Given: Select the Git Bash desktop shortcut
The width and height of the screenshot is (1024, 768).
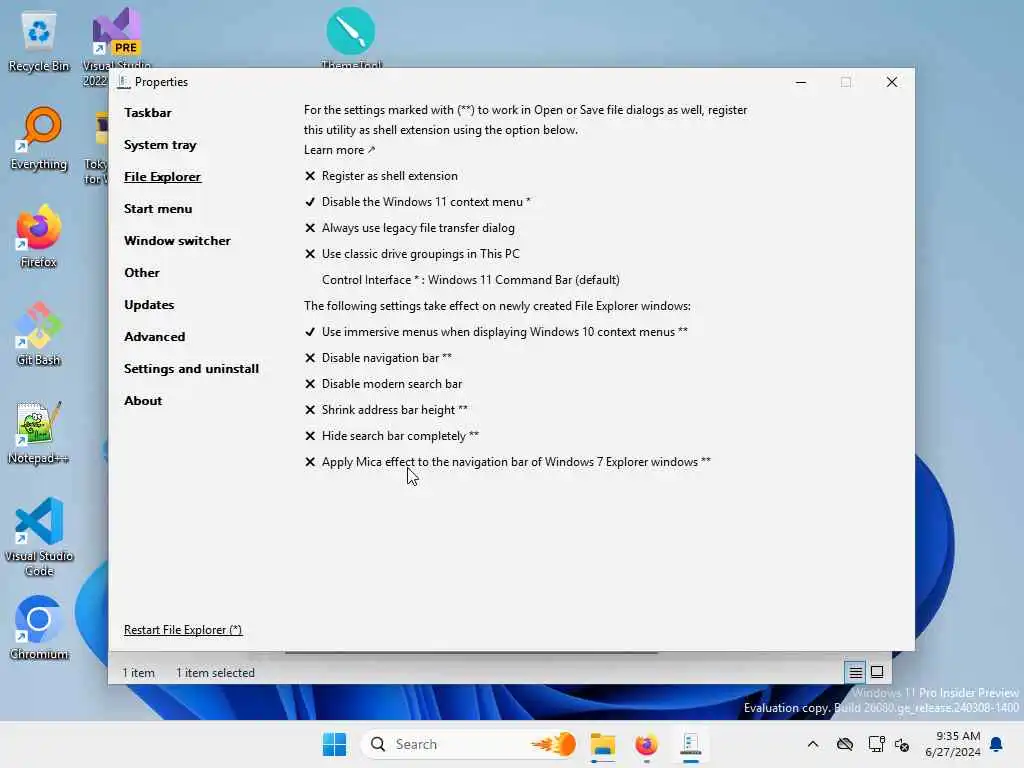Looking at the screenshot, I should [x=39, y=334].
